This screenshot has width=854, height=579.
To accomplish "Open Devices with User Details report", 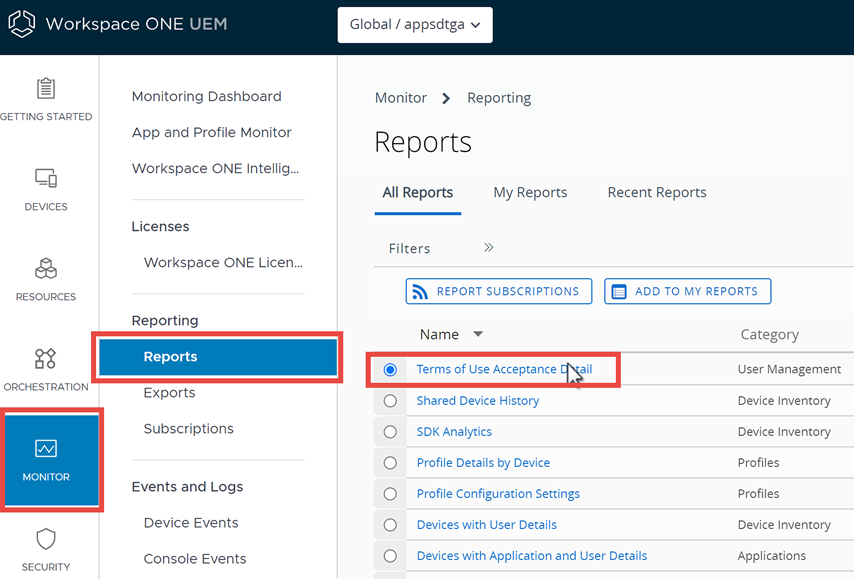I will pos(487,525).
